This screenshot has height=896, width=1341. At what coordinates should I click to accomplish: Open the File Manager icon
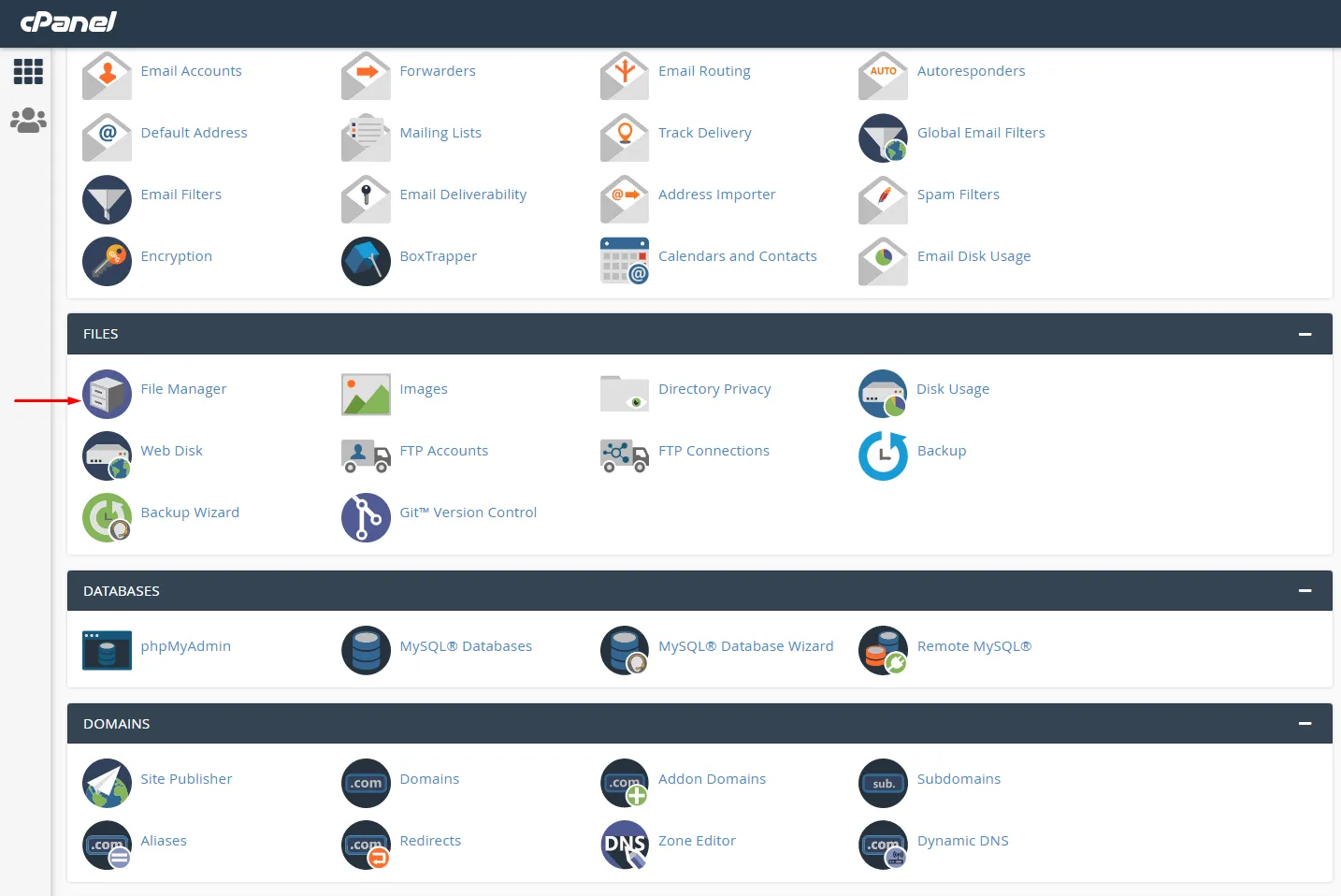[107, 394]
